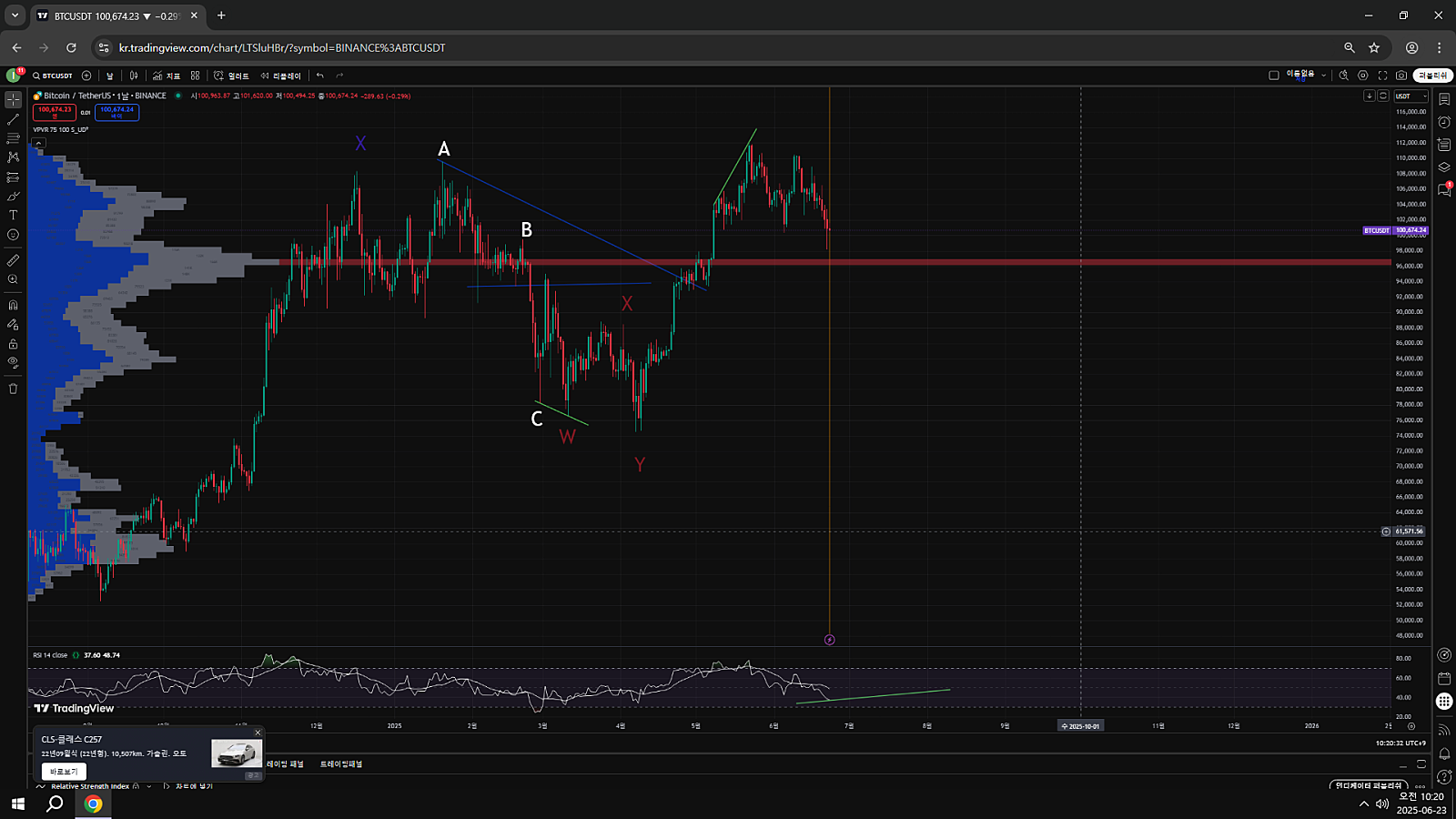Collapse the indicator legend chevron
Viewport: 1456px width, 819px height.
[39, 143]
